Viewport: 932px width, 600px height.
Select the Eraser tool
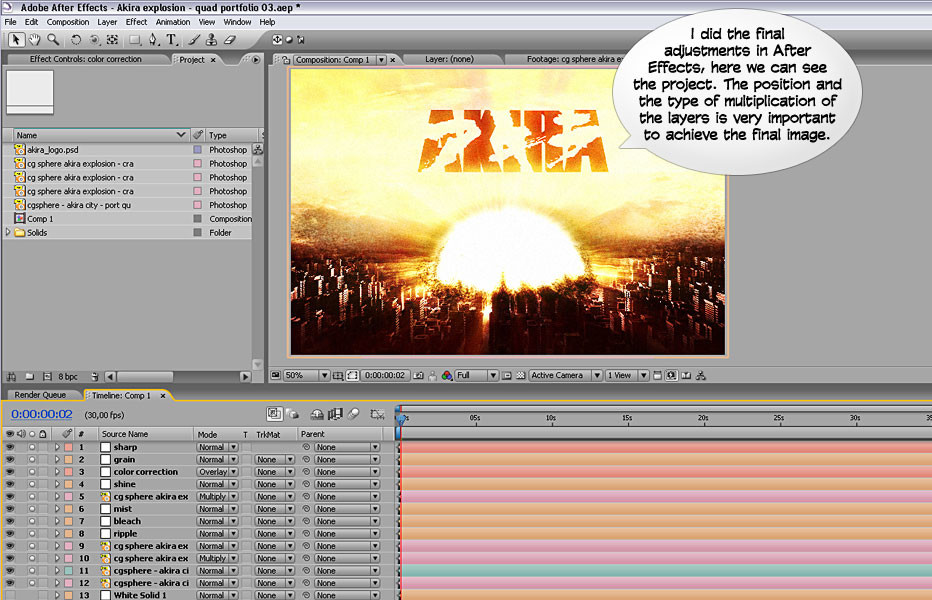[x=230, y=40]
